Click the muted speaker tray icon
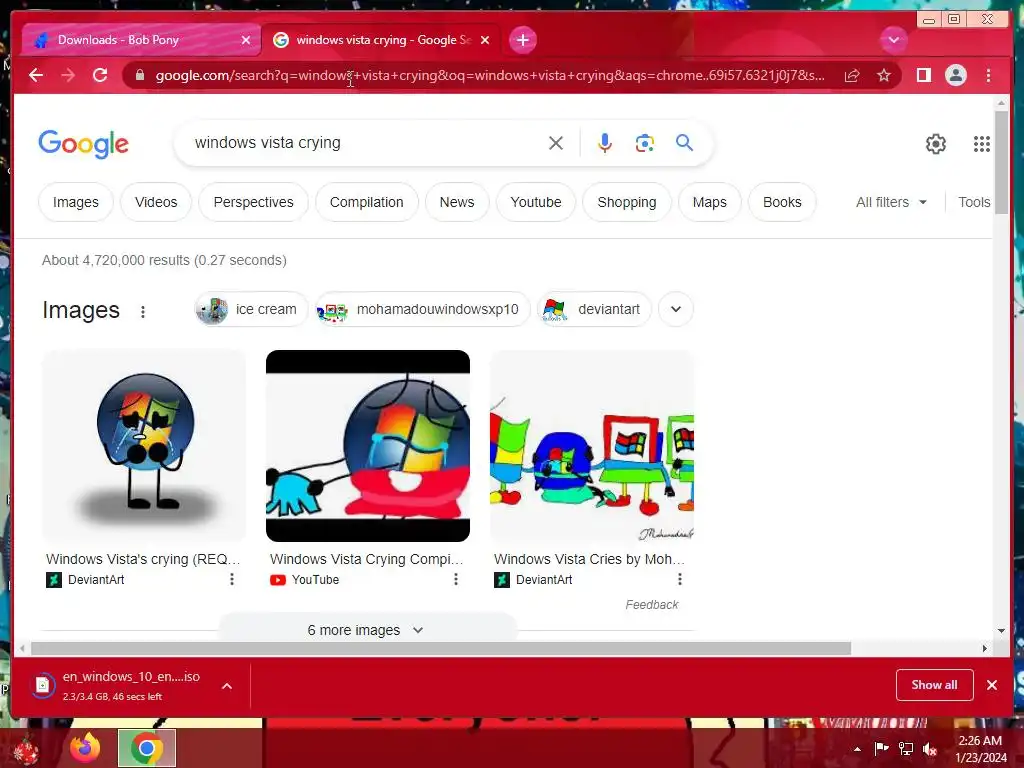The height and width of the screenshot is (768, 1024). [x=930, y=749]
